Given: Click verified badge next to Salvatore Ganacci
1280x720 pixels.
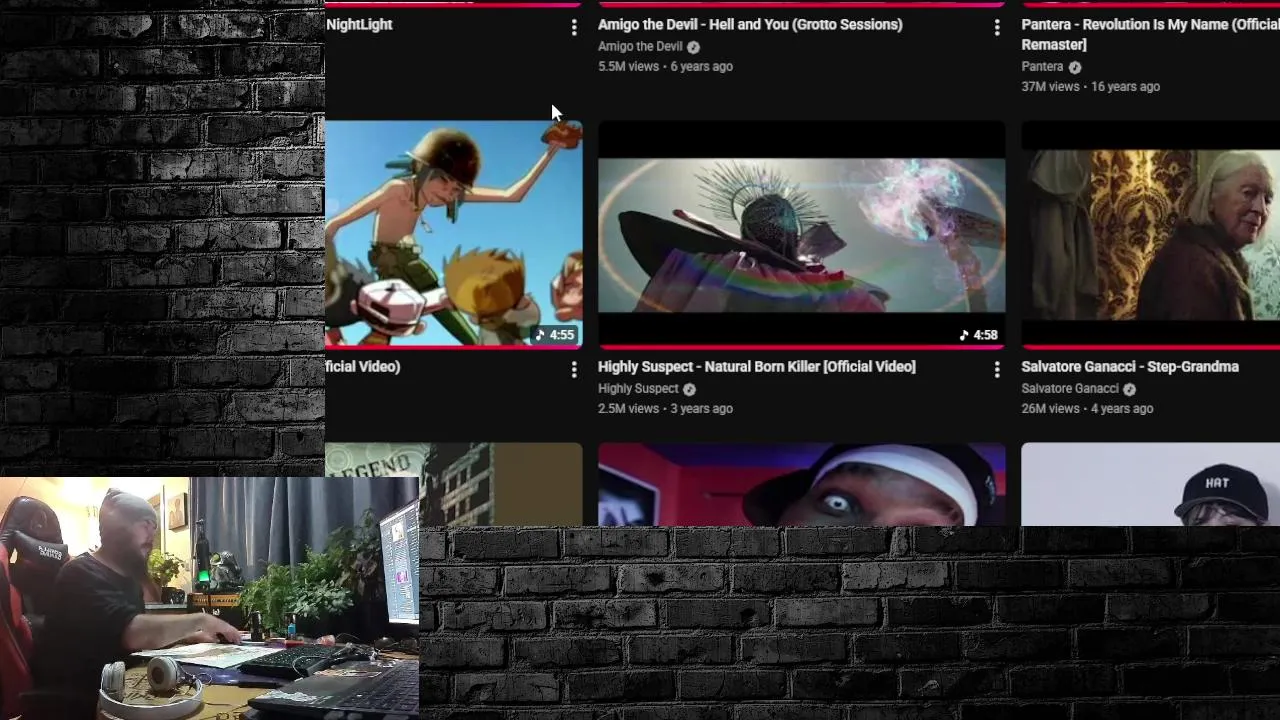Looking at the screenshot, I should click(1129, 389).
